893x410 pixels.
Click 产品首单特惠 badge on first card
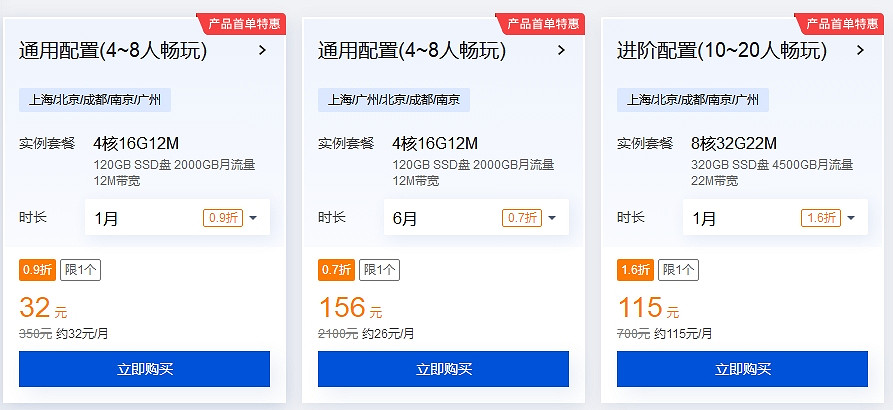[245, 23]
